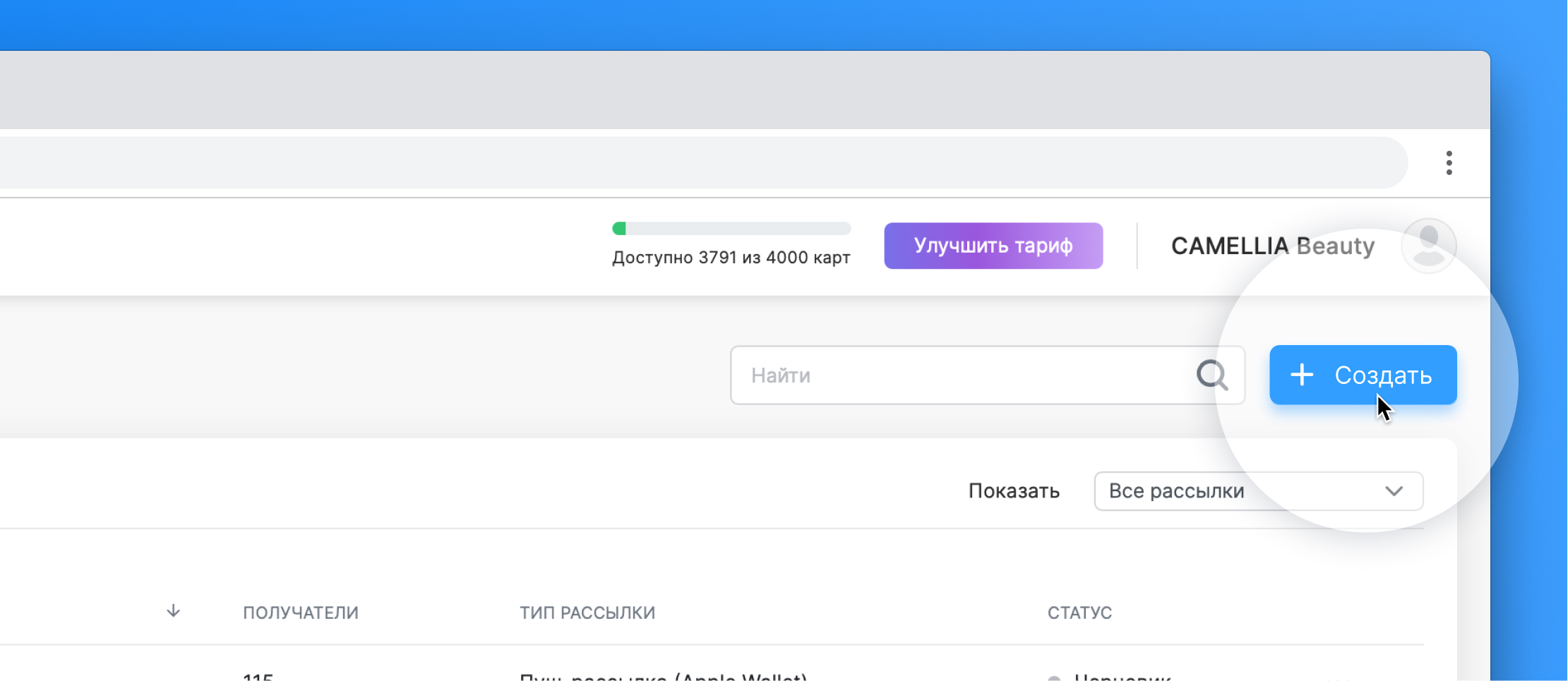
Task: Click the Показать label
Action: (1014, 491)
